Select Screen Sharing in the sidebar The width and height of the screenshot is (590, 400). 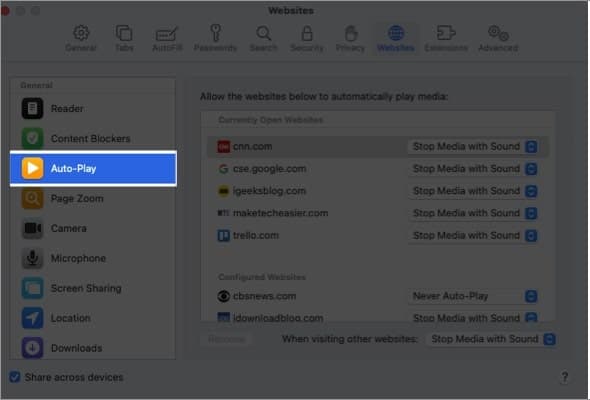(x=93, y=288)
